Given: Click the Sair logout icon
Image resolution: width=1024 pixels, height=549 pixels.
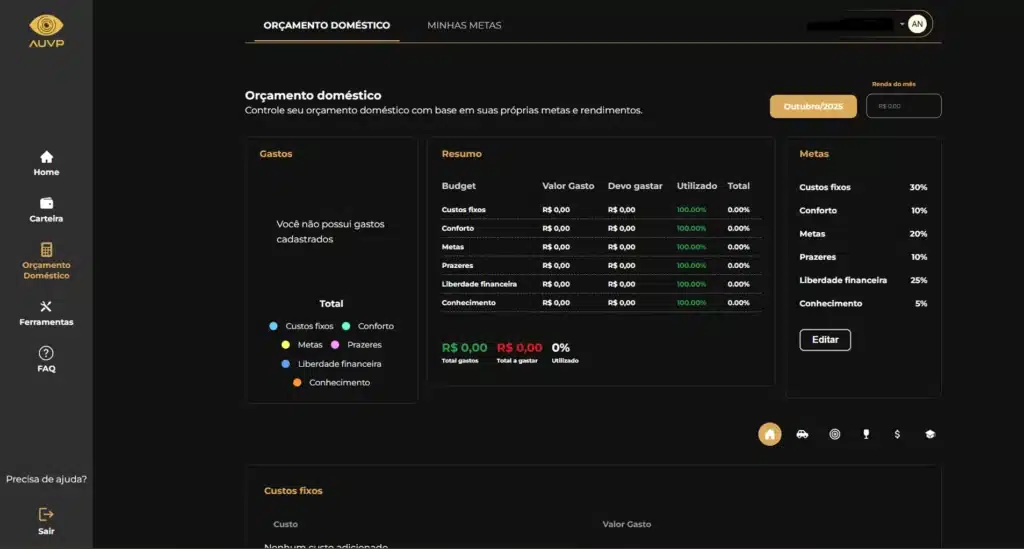Looking at the screenshot, I should point(46,514).
